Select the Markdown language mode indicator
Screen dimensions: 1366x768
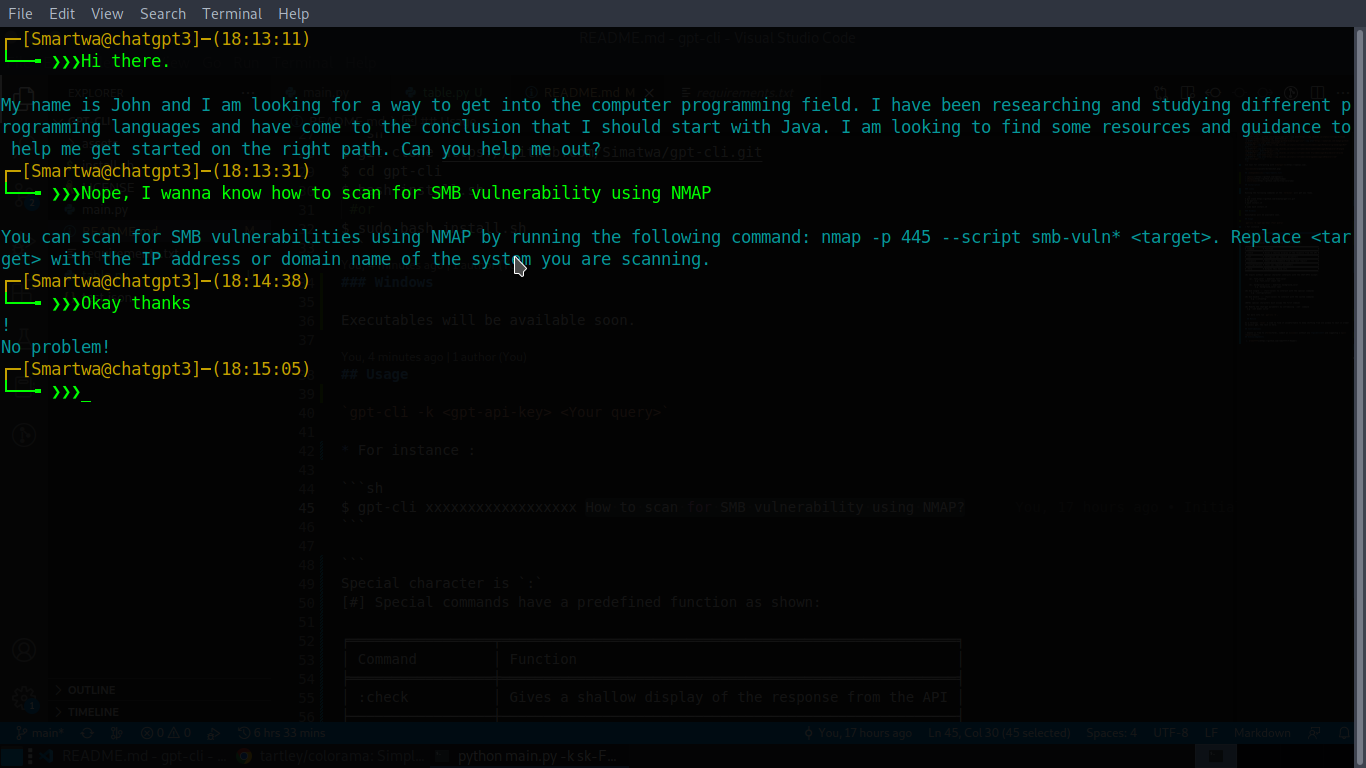pos(1262,732)
